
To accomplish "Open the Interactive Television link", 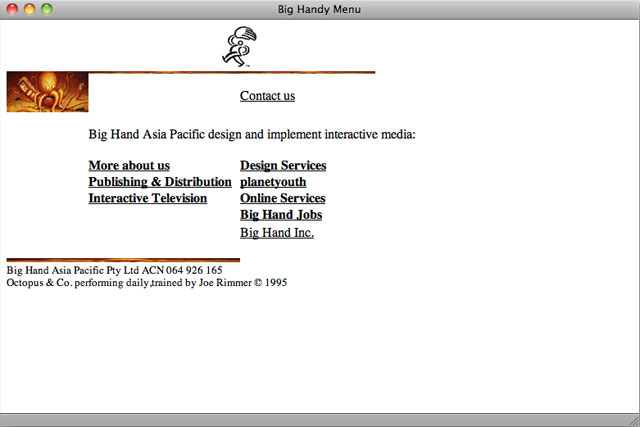I will (148, 198).
